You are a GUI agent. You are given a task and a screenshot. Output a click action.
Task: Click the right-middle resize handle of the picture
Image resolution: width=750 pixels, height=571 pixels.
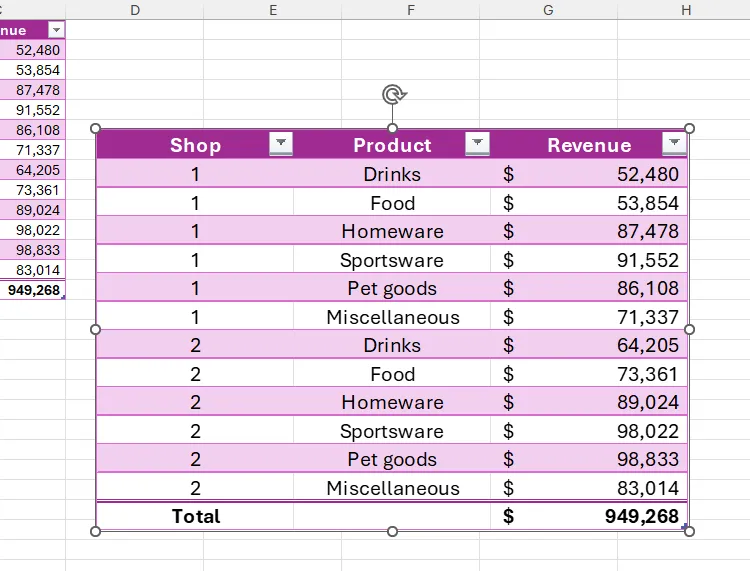(689, 329)
